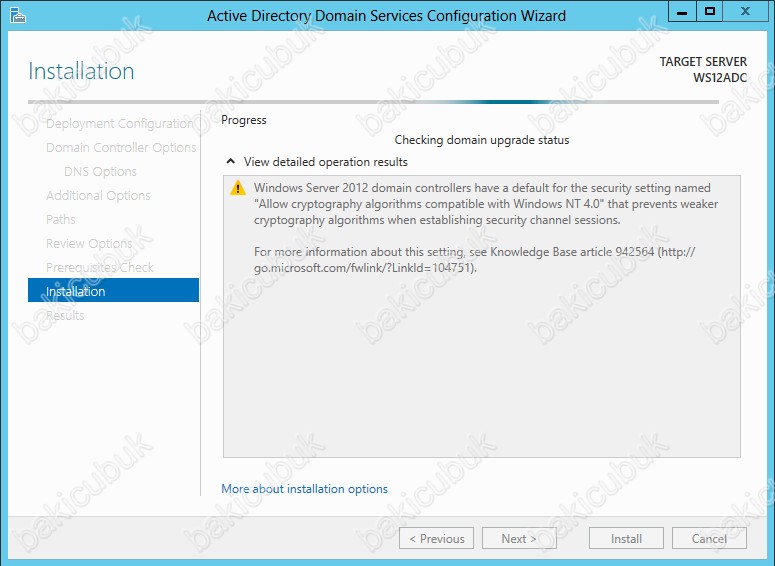The width and height of the screenshot is (775, 566).
Task: Click the wizard icon in the title bar
Action: point(18,16)
